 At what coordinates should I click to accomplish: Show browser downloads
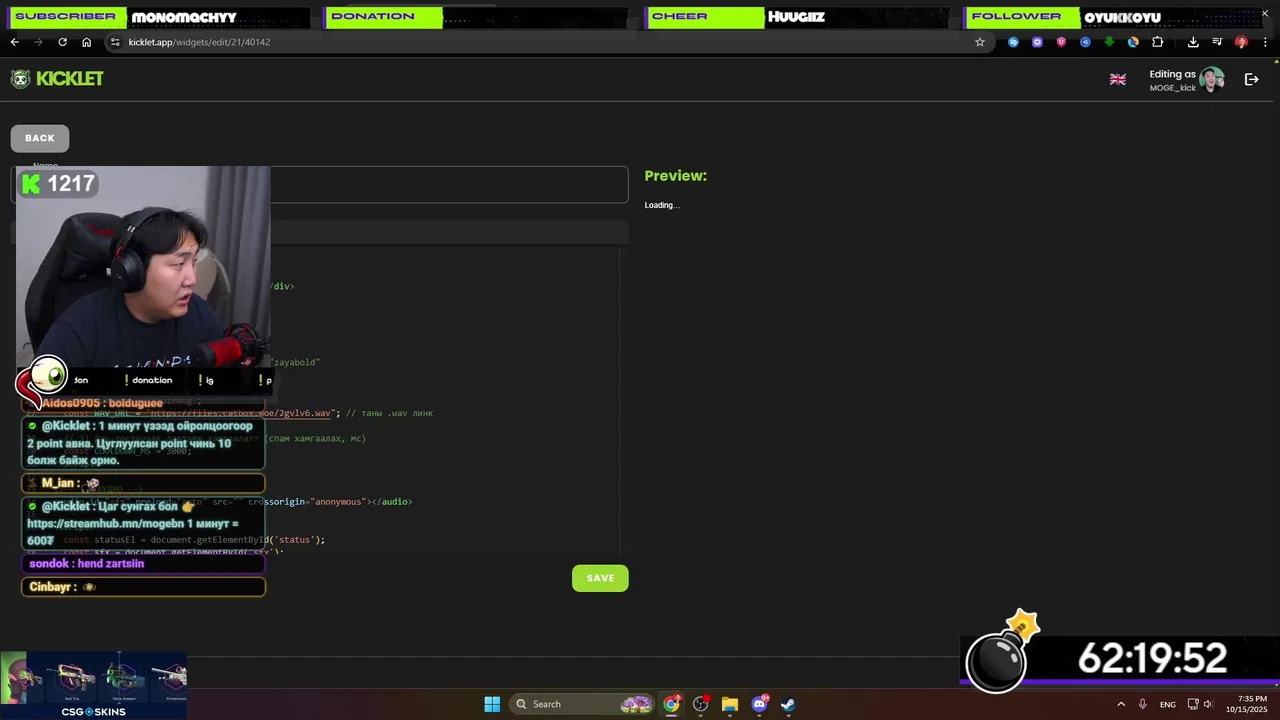(1193, 42)
